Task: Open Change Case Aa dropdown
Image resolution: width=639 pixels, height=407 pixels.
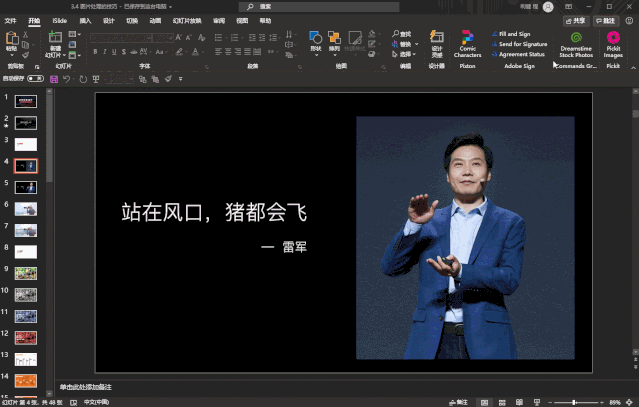Action: pos(160,52)
